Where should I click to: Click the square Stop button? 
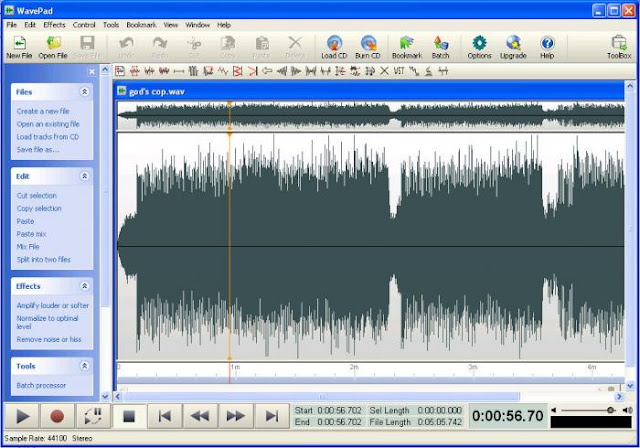pyautogui.click(x=129, y=416)
